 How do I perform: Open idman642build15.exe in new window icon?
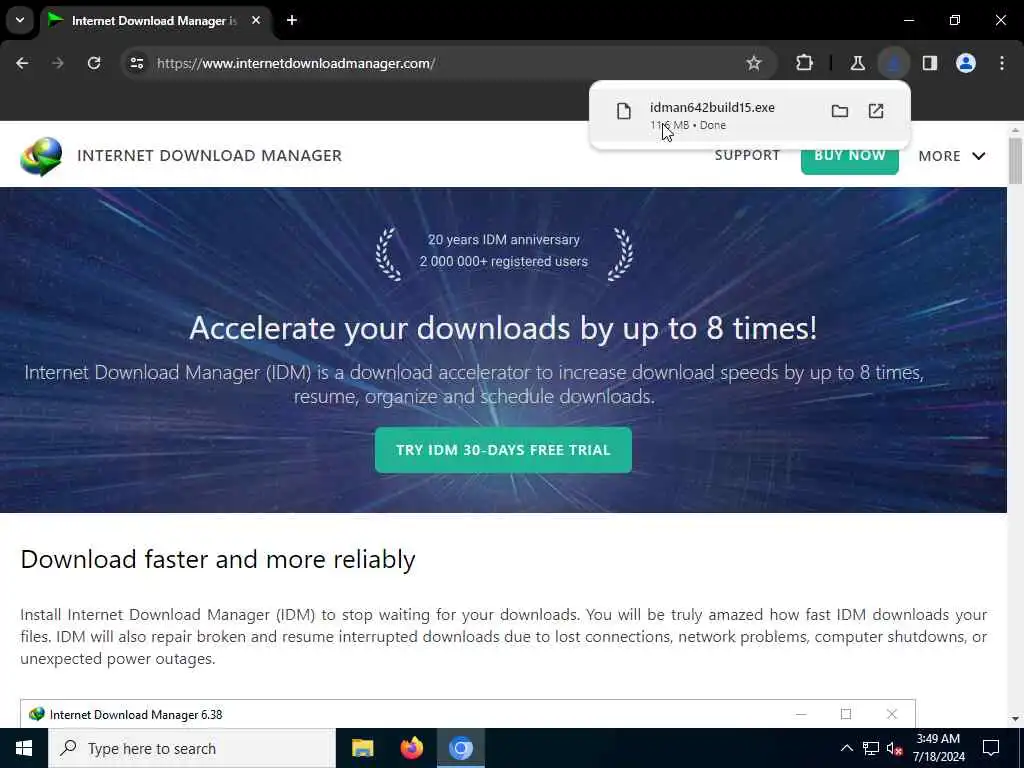tap(876, 111)
